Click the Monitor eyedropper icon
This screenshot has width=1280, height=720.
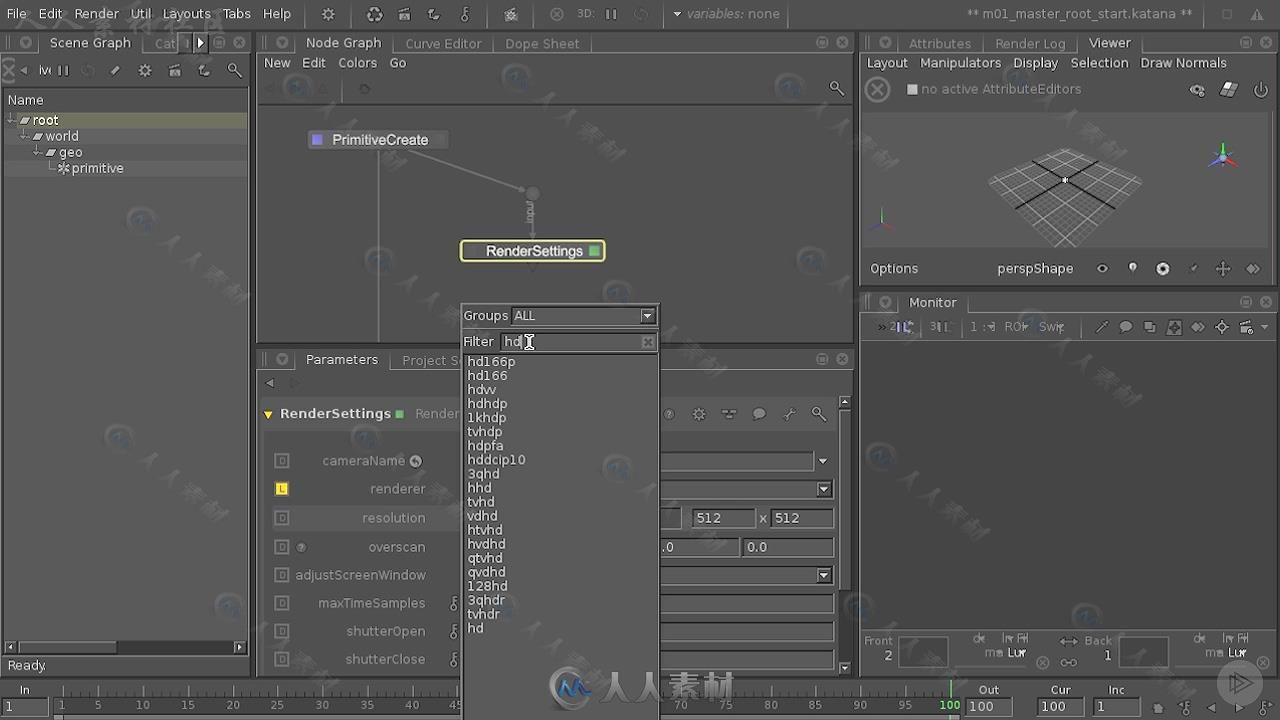coord(1102,327)
